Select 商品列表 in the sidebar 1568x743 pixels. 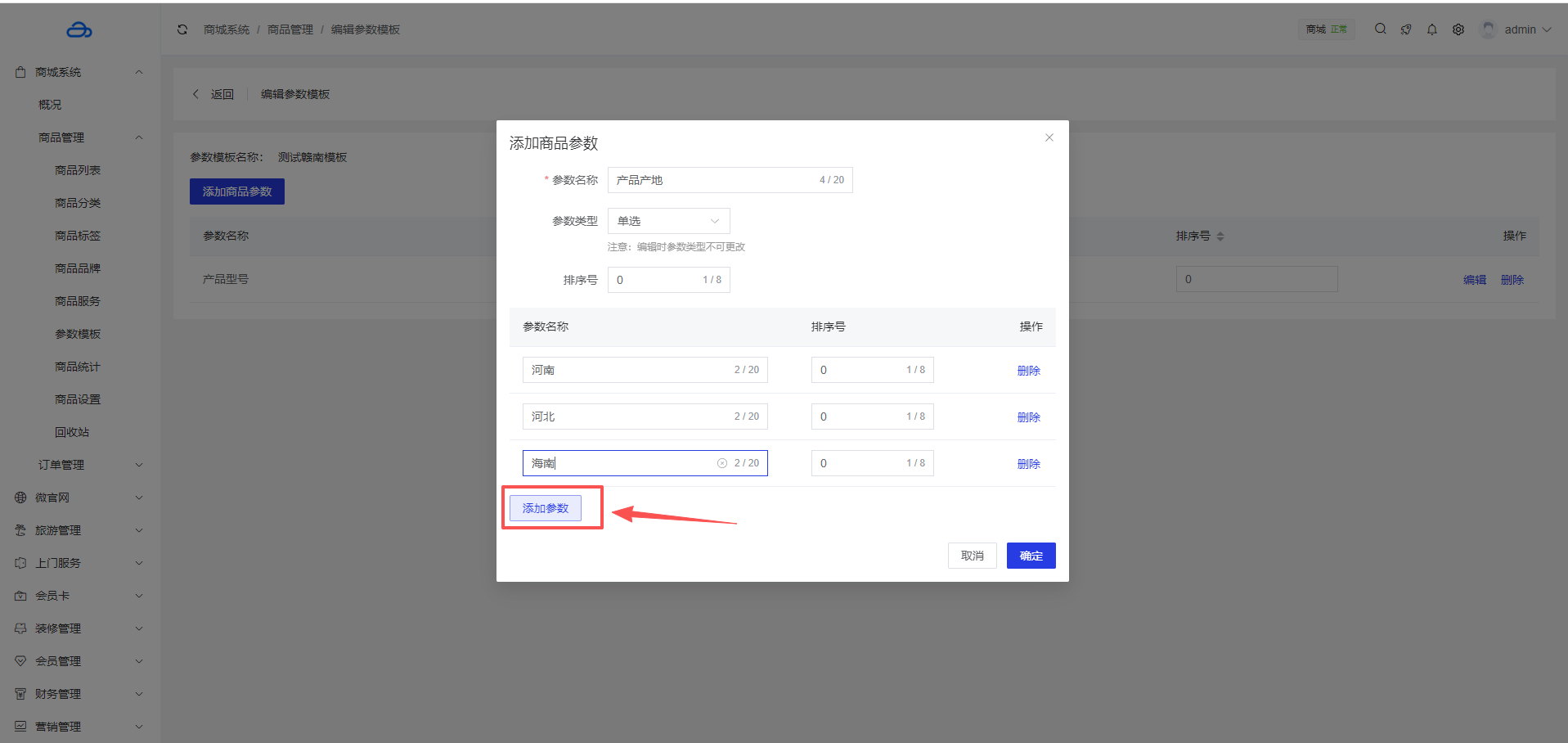pyautogui.click(x=78, y=170)
